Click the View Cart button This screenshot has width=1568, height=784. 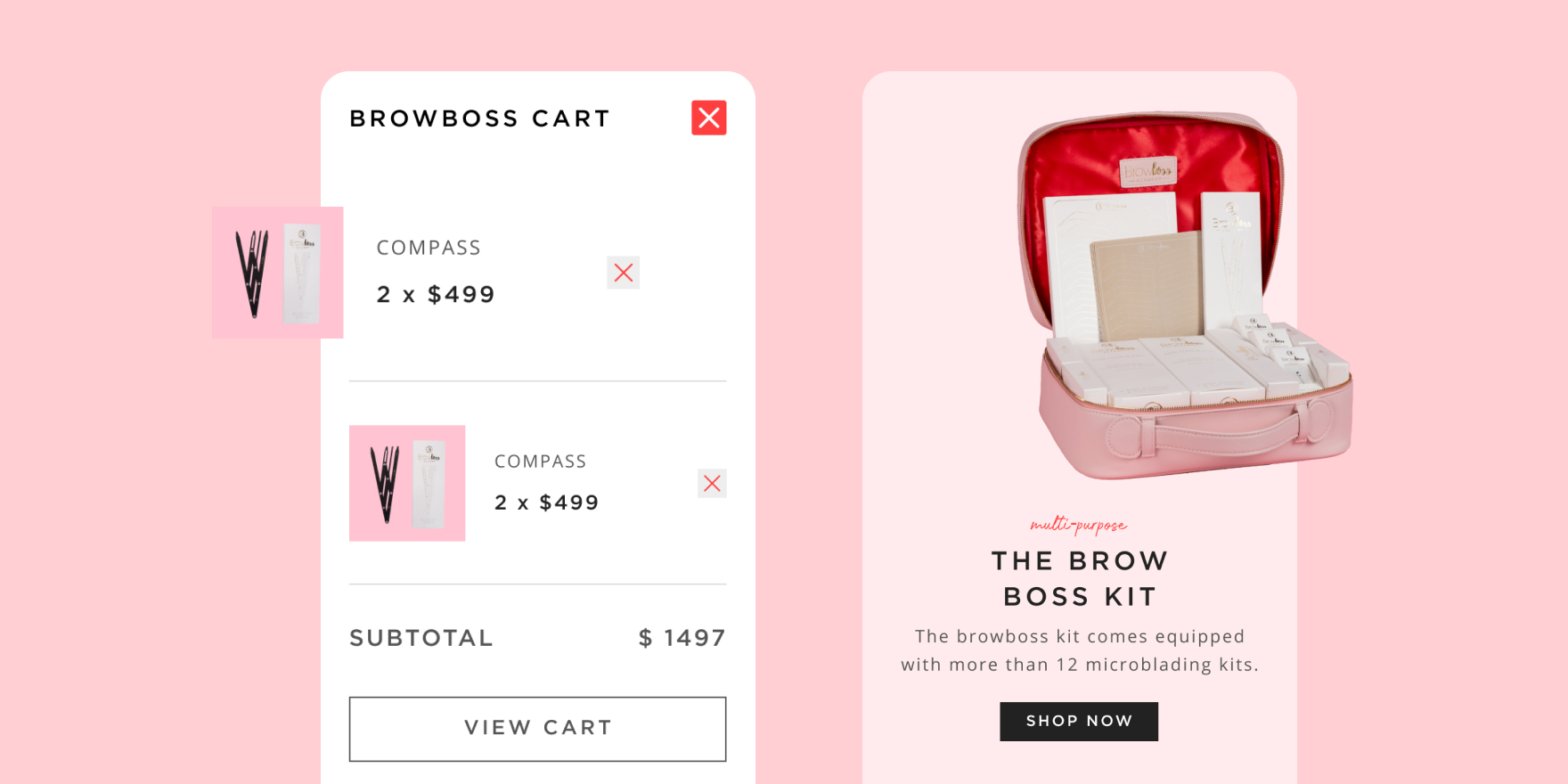[x=538, y=729]
